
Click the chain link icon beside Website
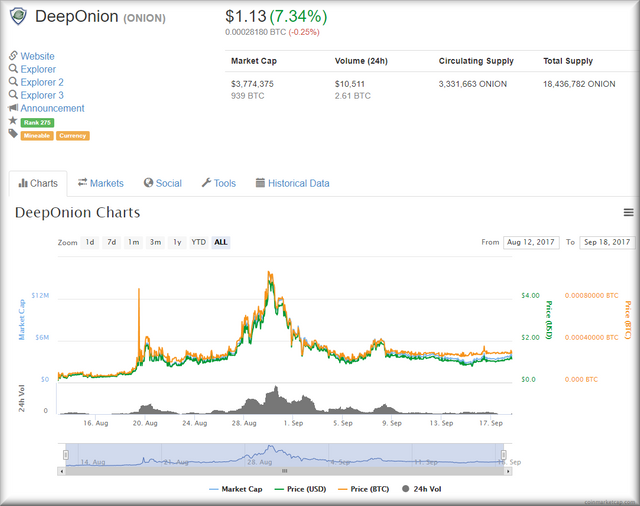[13, 55]
